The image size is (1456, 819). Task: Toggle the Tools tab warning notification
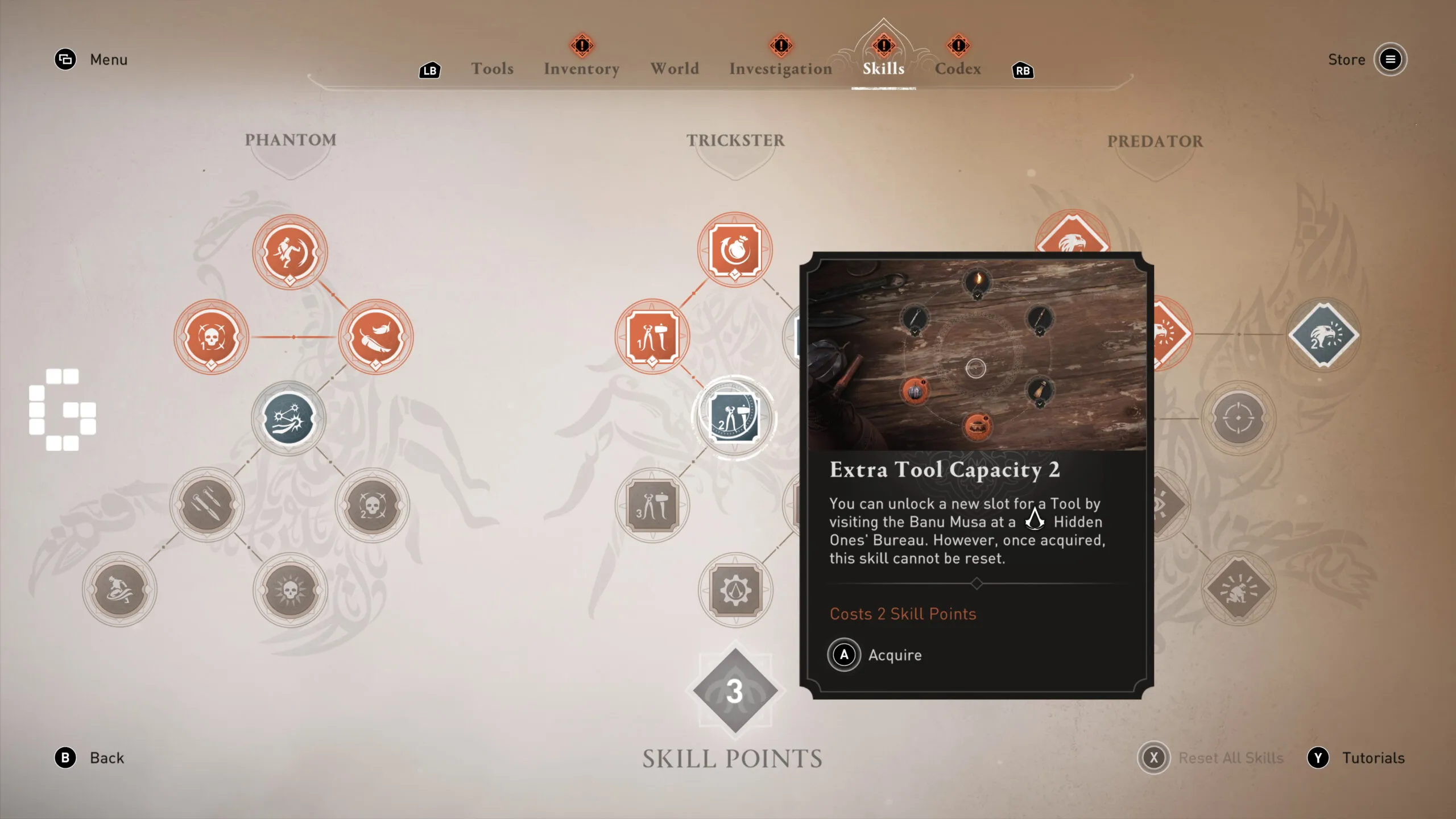(x=492, y=67)
